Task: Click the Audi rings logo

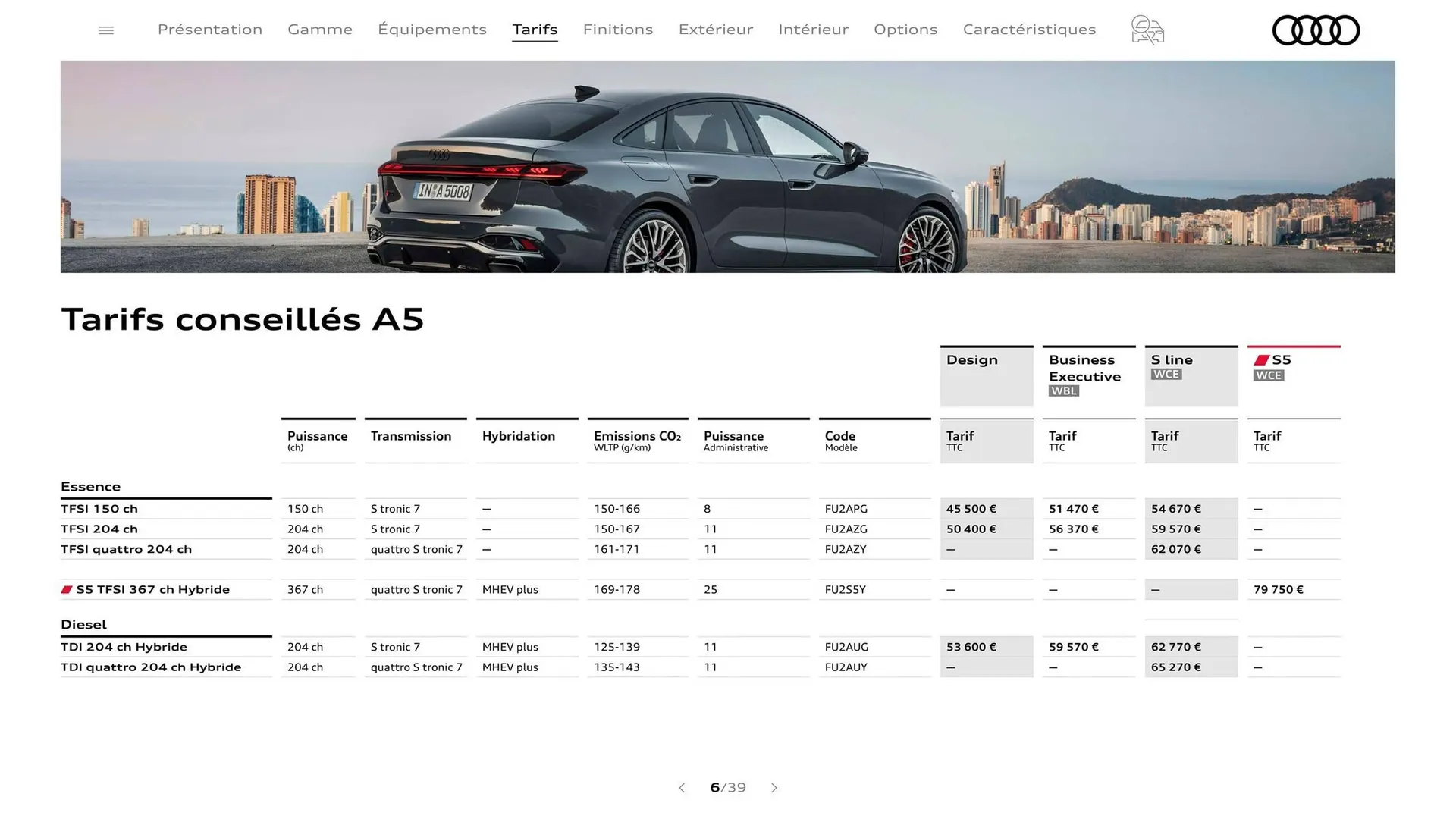Action: 1316,30
